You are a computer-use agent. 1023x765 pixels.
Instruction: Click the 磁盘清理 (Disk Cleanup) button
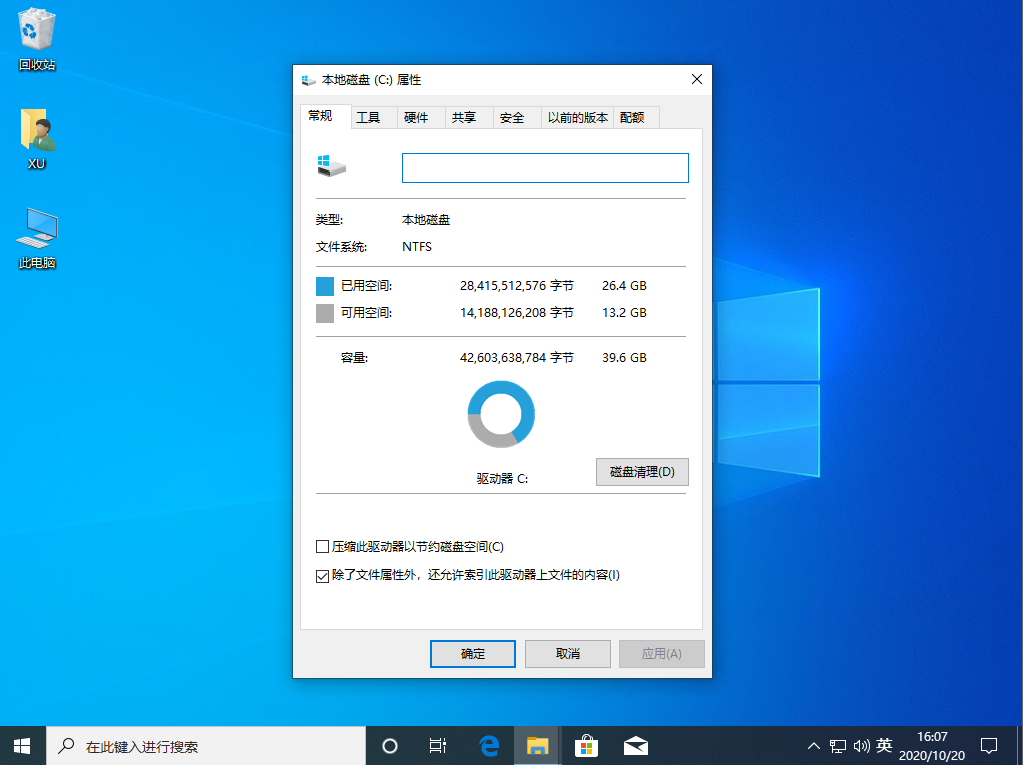coord(642,472)
